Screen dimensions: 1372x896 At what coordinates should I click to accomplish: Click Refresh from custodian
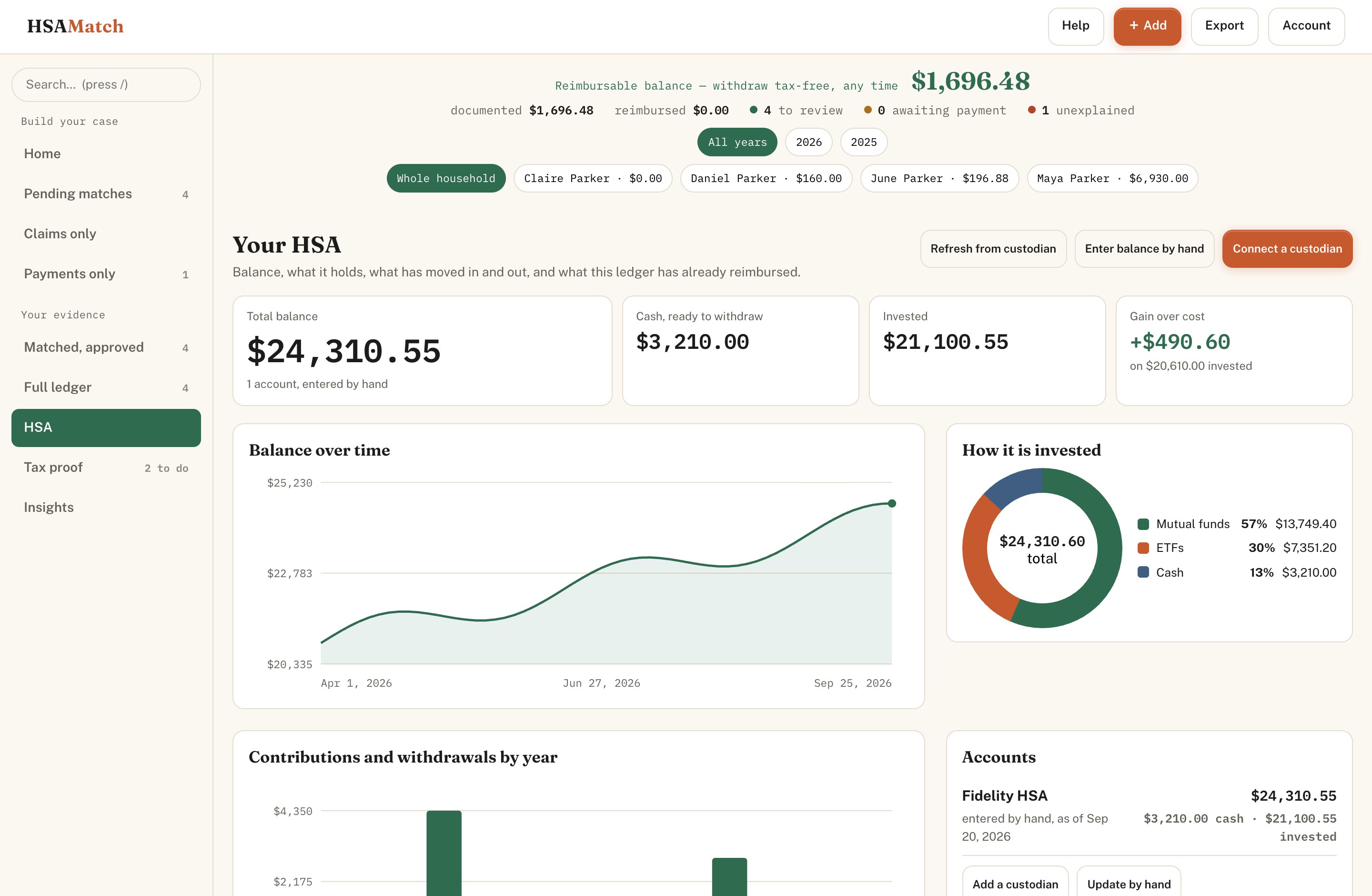[993, 248]
